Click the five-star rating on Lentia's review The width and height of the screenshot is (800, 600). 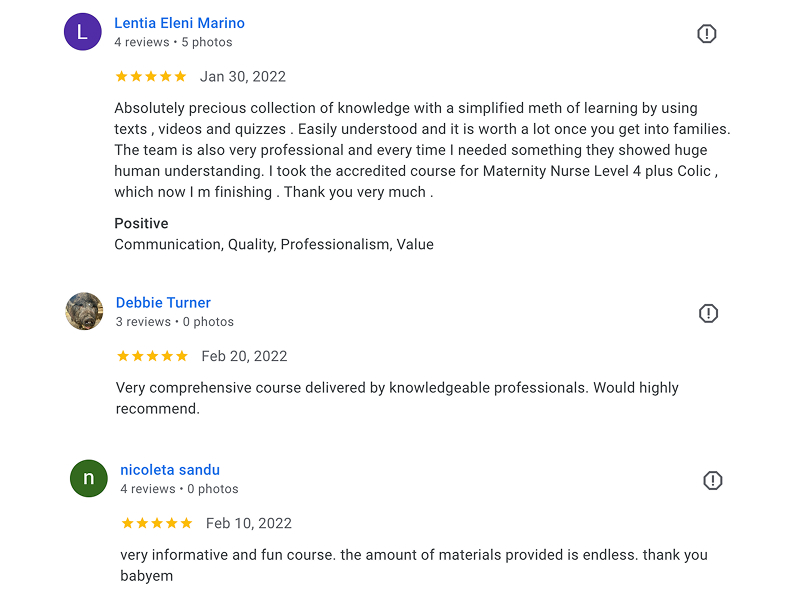click(151, 77)
